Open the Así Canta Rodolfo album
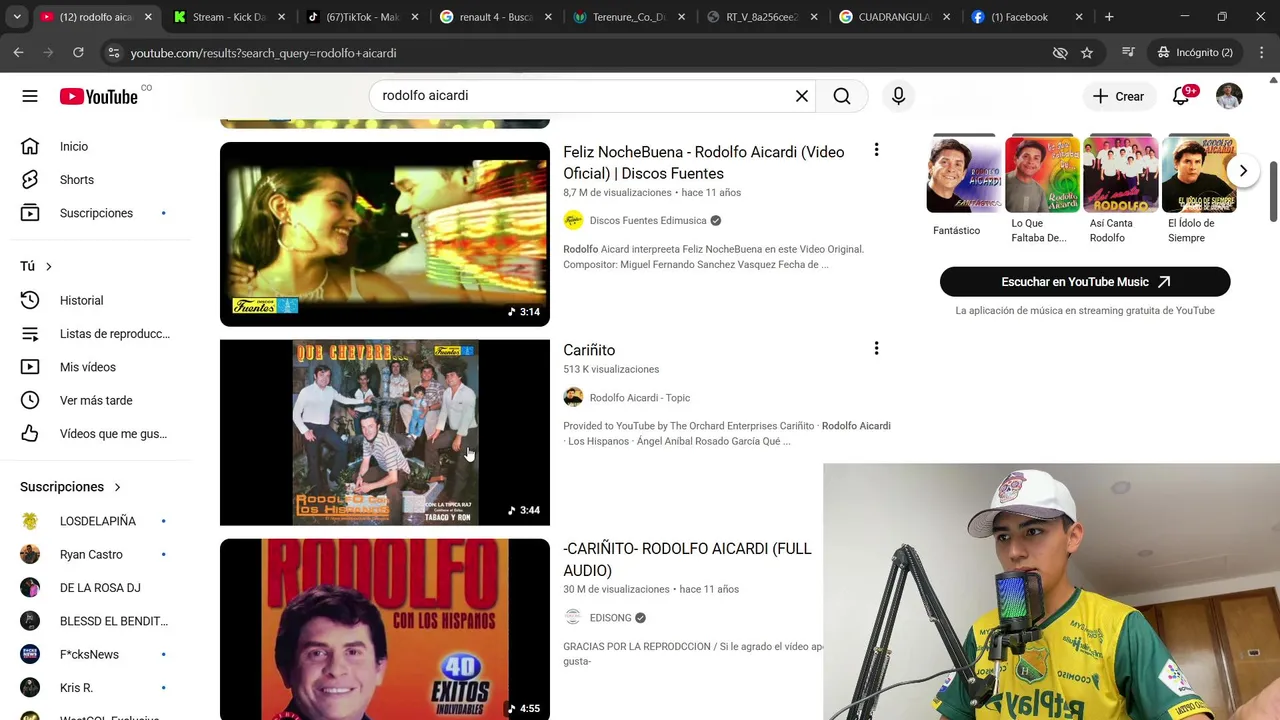1280x720 pixels. 1121,175
